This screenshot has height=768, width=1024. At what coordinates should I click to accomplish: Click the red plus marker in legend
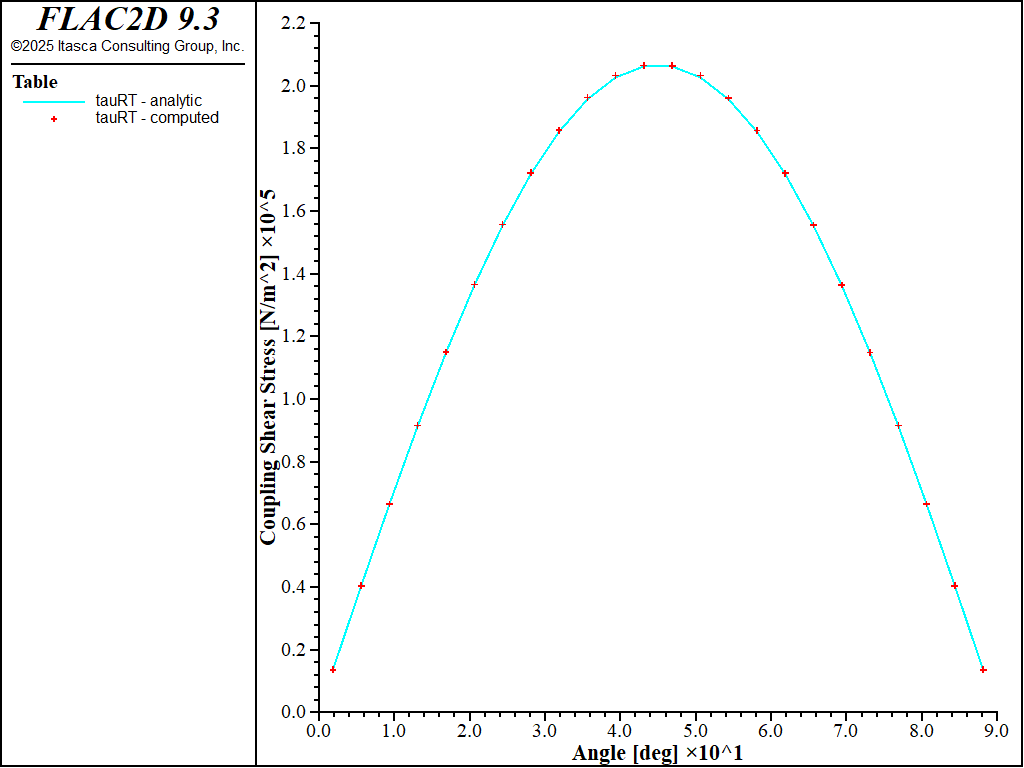pos(54,118)
